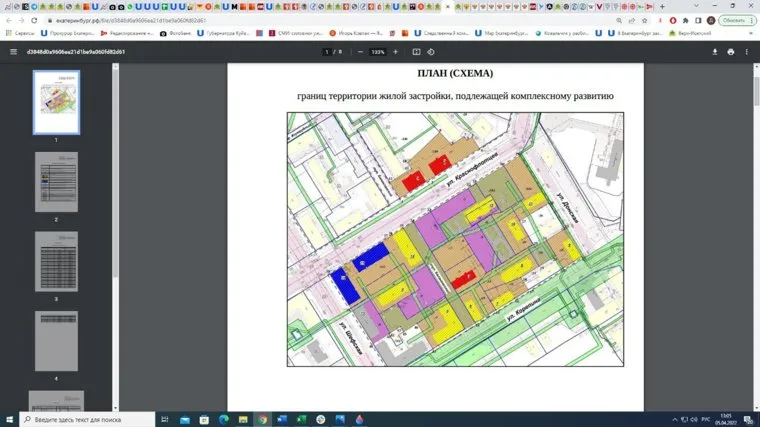Open a new browser tab
Screen dimensions: 760x427
(662, 6)
